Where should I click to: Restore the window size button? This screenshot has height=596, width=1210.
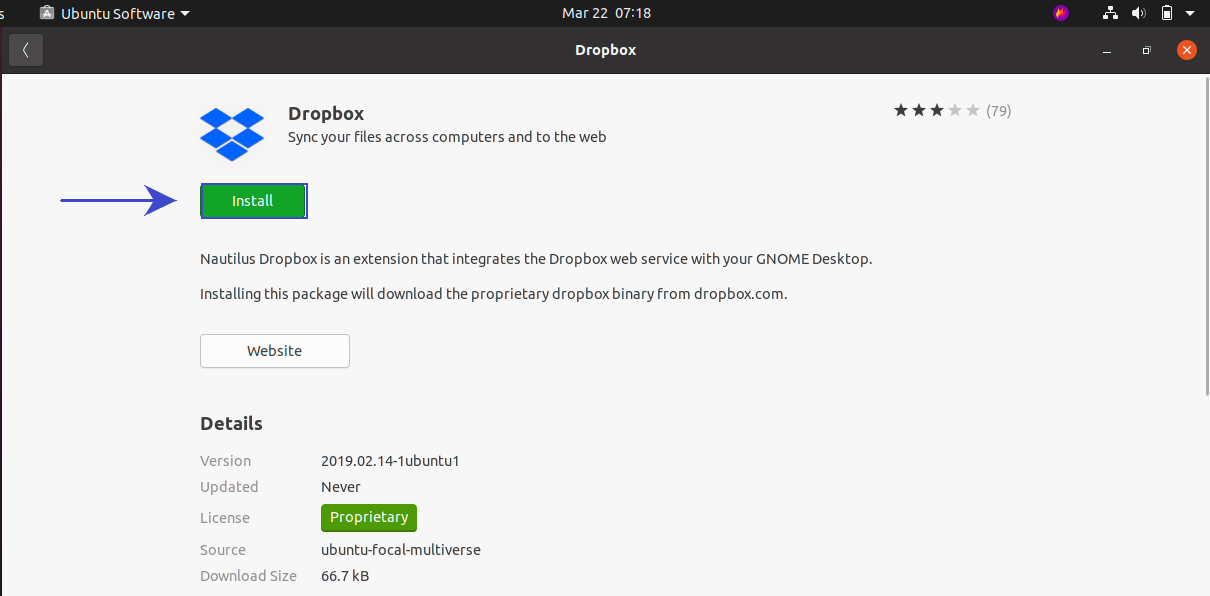tap(1147, 50)
